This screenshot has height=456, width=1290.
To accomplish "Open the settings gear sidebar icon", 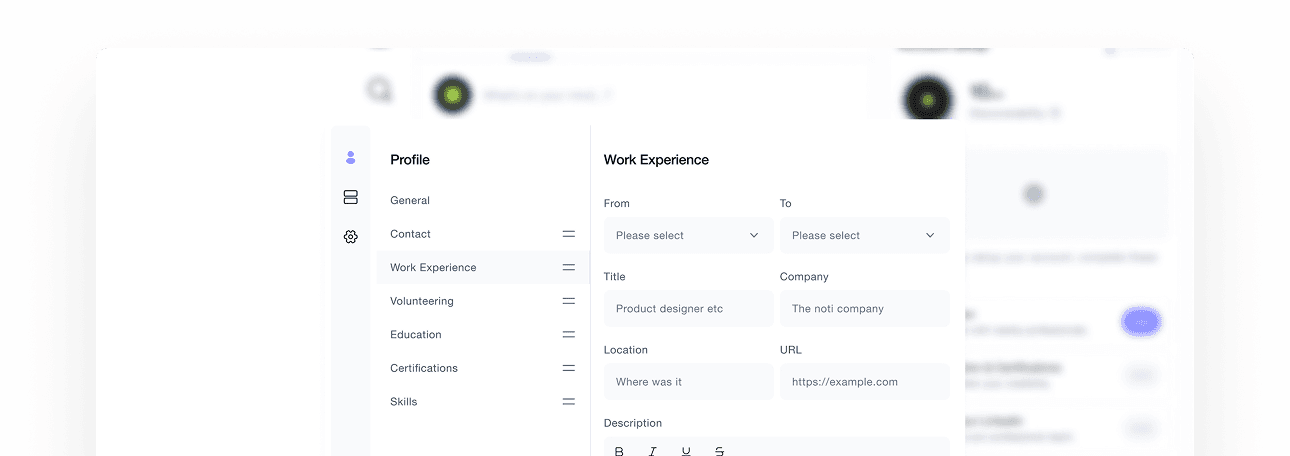I will (350, 237).
